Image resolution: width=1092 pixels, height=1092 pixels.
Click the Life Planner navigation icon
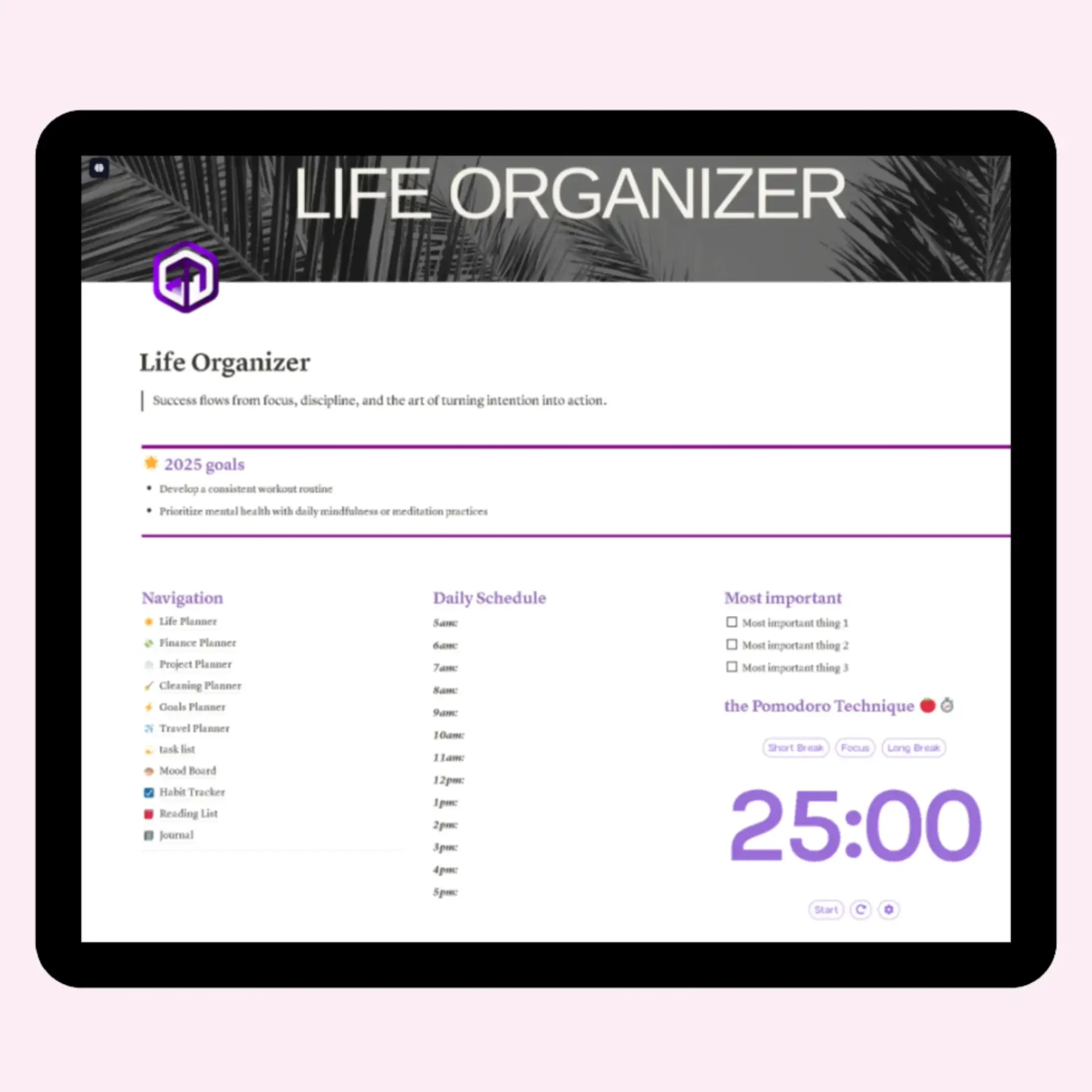pyautogui.click(x=148, y=621)
